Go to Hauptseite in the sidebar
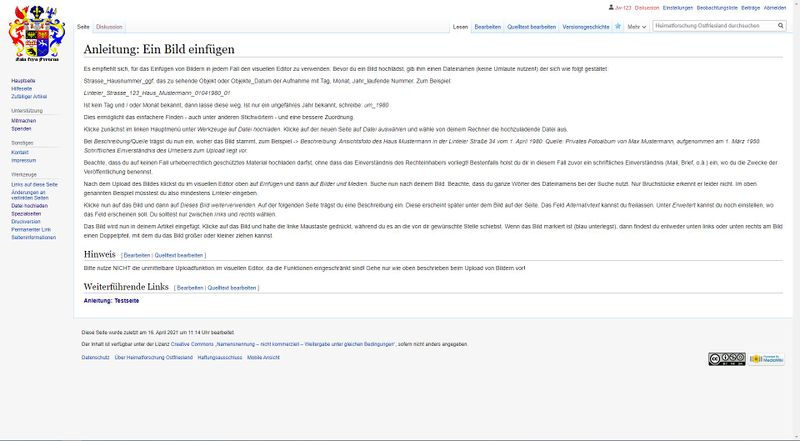Screen dimensions: 800x441 tap(23, 80)
